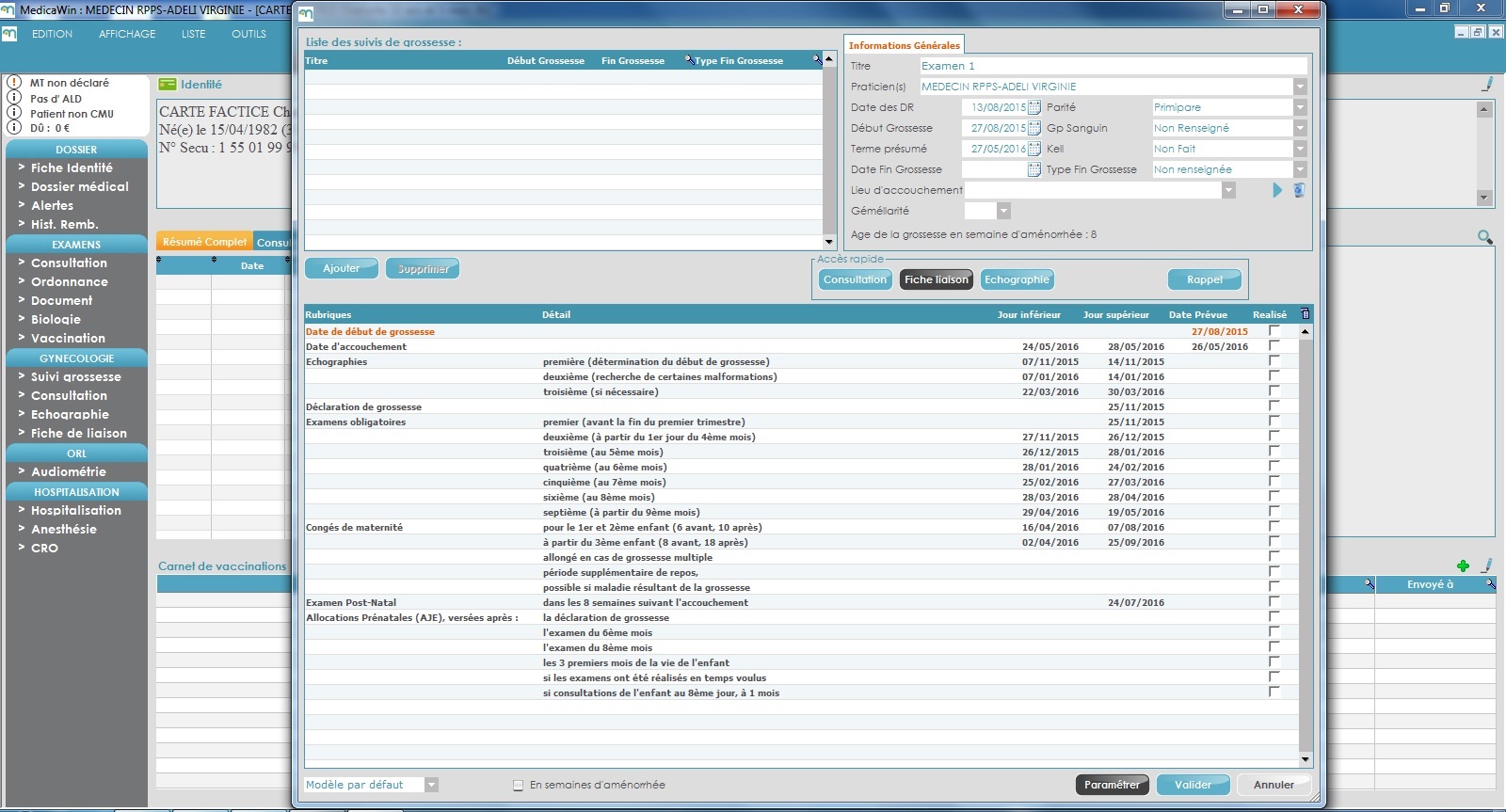Image resolution: width=1506 pixels, height=812 pixels.
Task: Expand the Modèle par défaut dropdown
Action: [431, 785]
